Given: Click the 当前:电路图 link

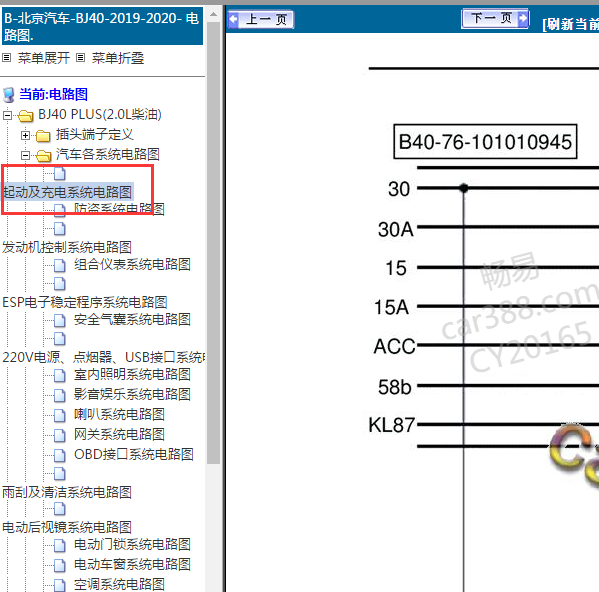Looking at the screenshot, I should coord(53,94).
